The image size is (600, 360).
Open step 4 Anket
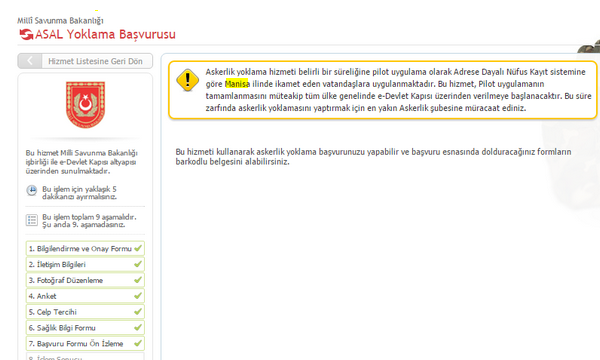85,296
